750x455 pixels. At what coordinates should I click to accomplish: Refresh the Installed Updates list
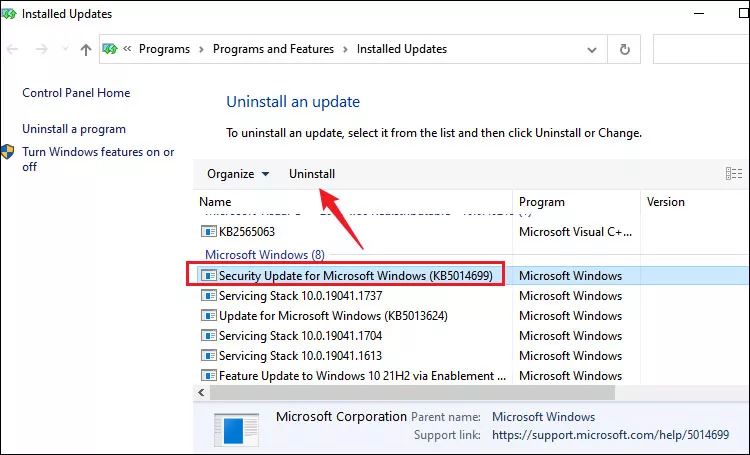(x=624, y=49)
